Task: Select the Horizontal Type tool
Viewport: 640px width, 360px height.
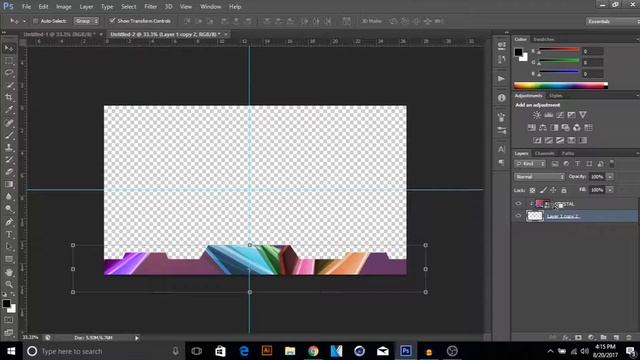Action: [x=9, y=235]
